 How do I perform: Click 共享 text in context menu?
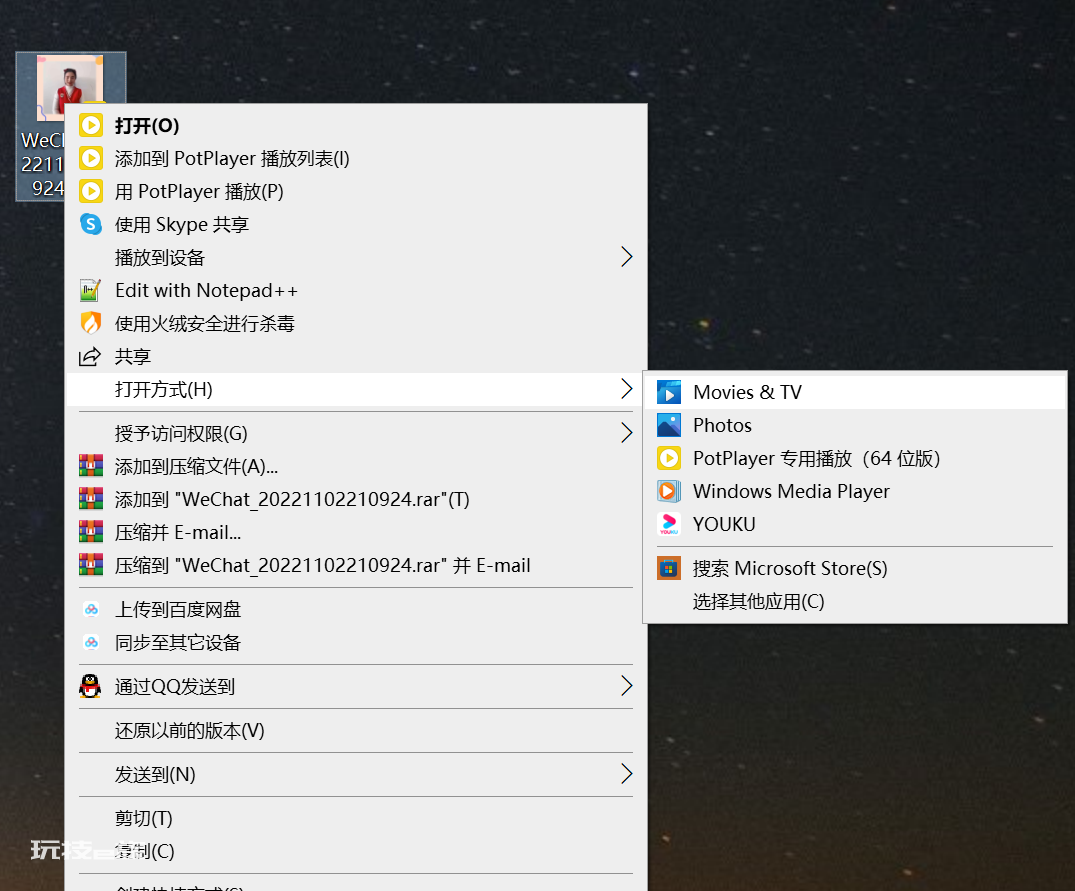[132, 356]
